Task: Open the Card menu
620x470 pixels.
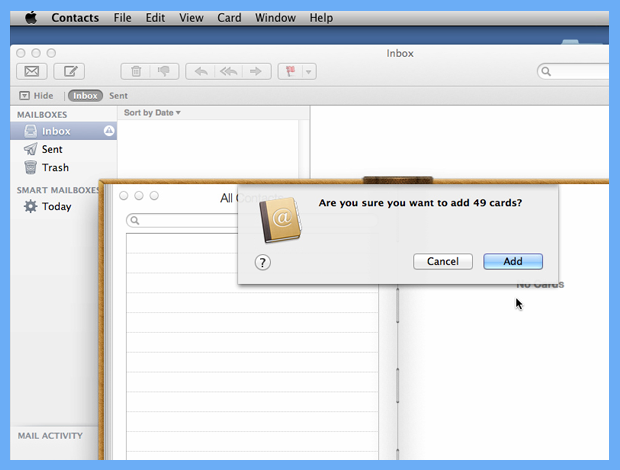Action: [229, 18]
